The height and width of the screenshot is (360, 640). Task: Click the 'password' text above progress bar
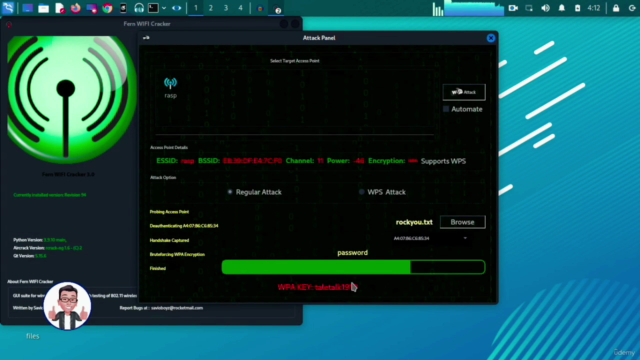coord(353,253)
